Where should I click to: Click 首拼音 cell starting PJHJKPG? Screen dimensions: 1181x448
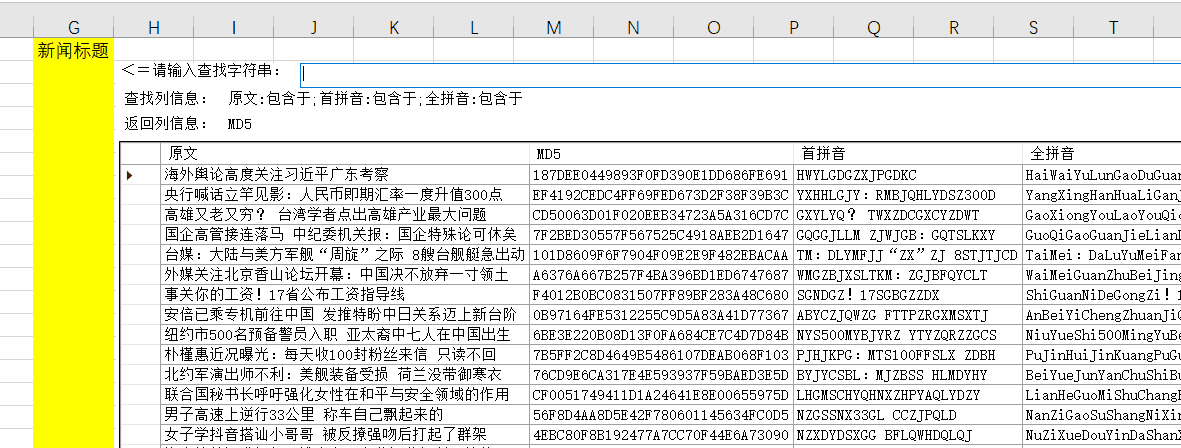click(908, 354)
